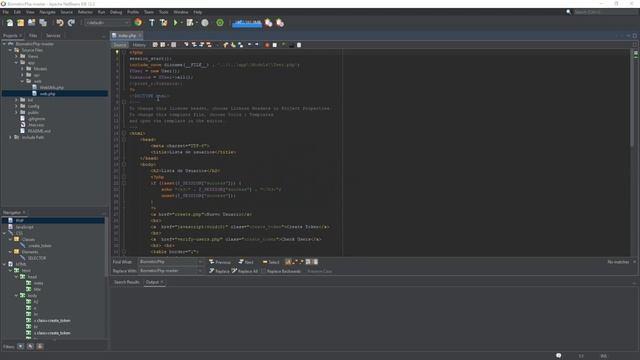Screen dimensions: 640x360
Task: Toggle the Replace Backwards checkbox
Action: (x=264, y=271)
